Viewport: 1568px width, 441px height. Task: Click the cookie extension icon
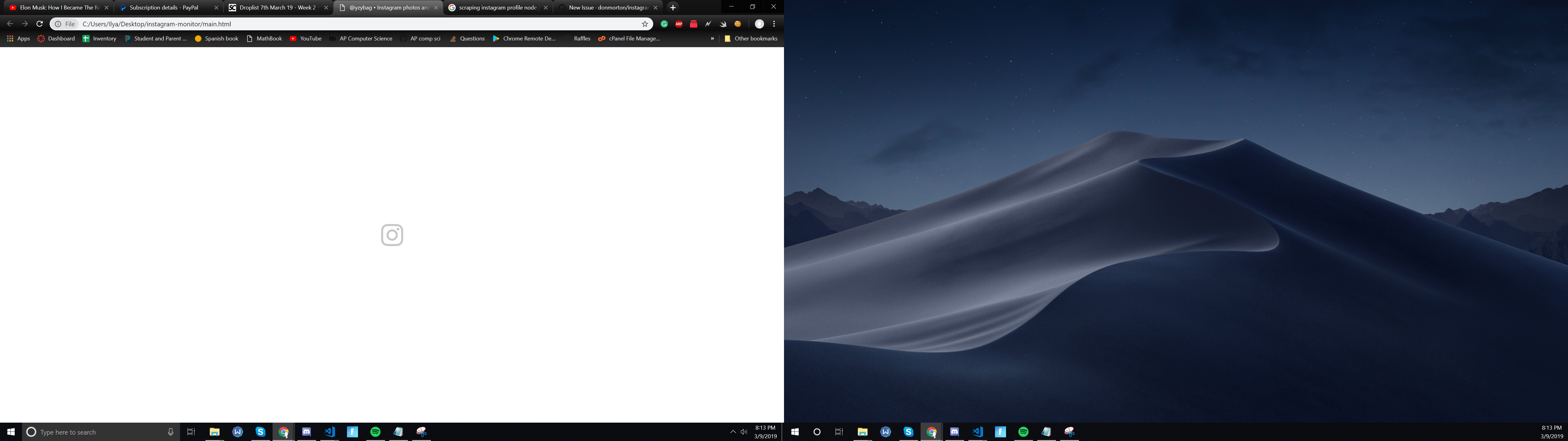pyautogui.click(x=738, y=24)
